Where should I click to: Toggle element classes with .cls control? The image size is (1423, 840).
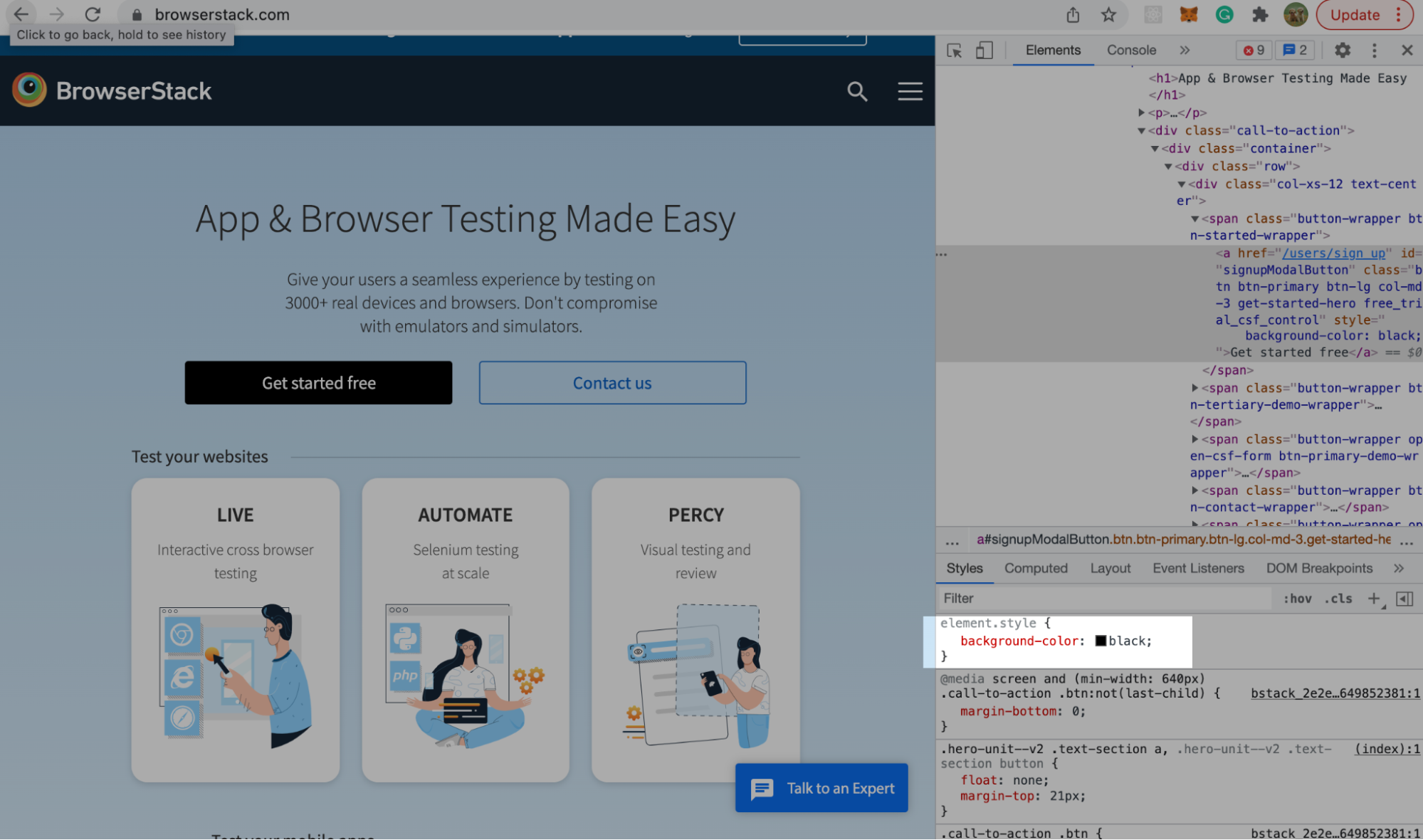pyautogui.click(x=1339, y=599)
